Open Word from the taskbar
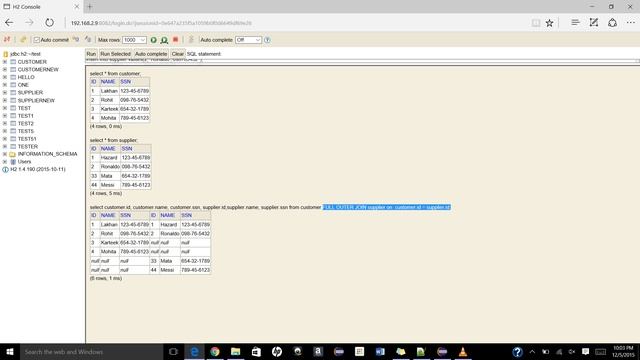 point(380,351)
